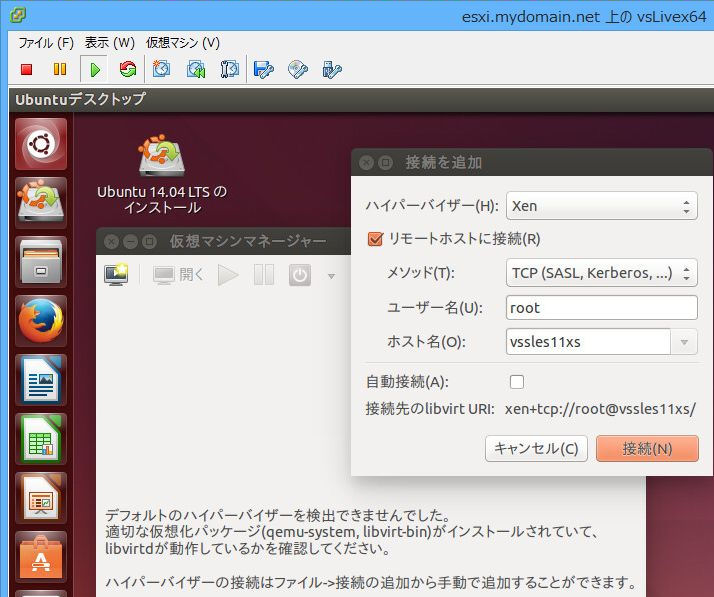Revert to snapshot using the toolbar icon
The width and height of the screenshot is (714, 597).
(x=196, y=69)
